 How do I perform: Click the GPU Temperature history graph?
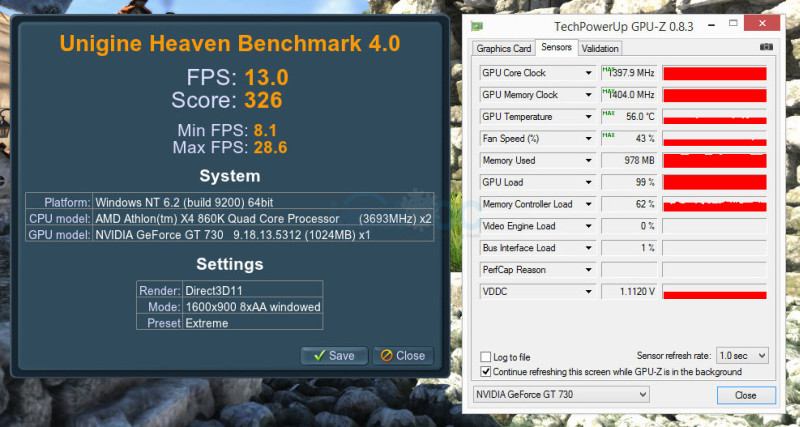[x=714, y=117]
